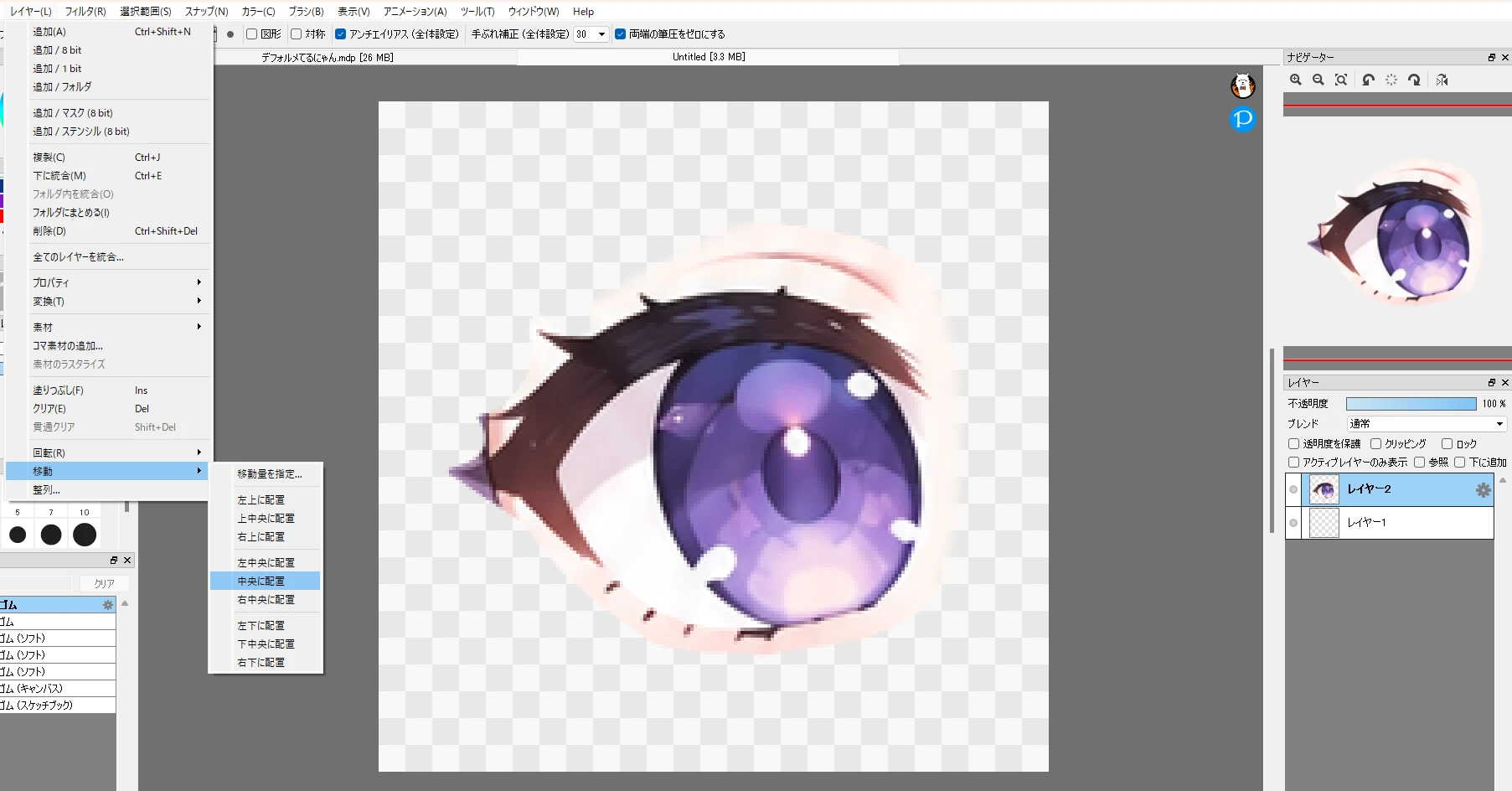This screenshot has width=1512, height=791.
Task: Adjust 不透明度 slider in layer panel
Action: [1411, 404]
